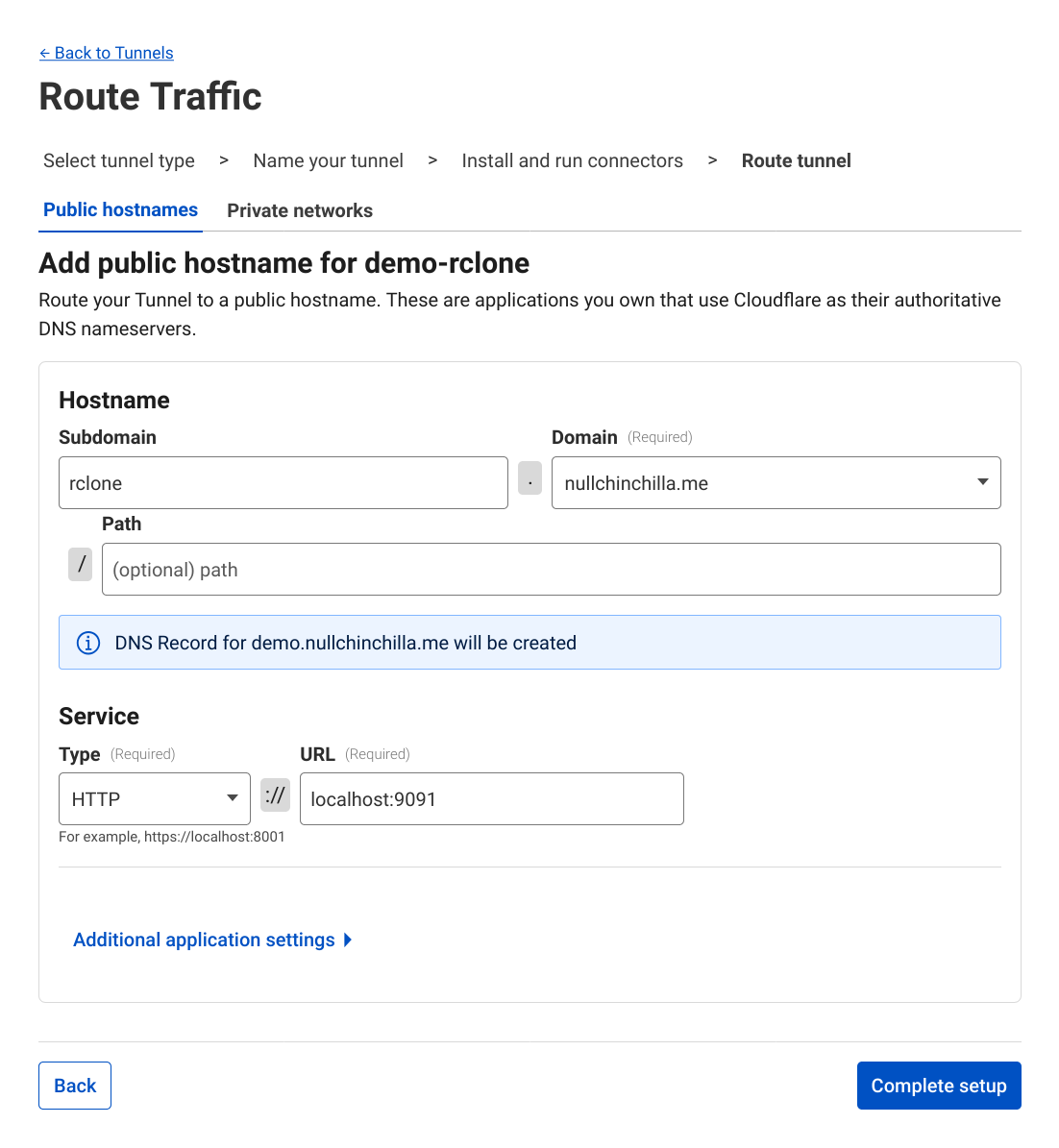Image resolution: width=1059 pixels, height=1148 pixels.
Task: Click the URL (Required) label
Action: tap(356, 755)
